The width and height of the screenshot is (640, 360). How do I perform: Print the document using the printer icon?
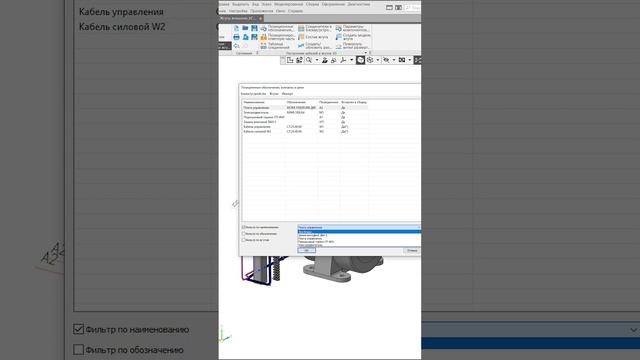pyautogui.click(x=236, y=37)
